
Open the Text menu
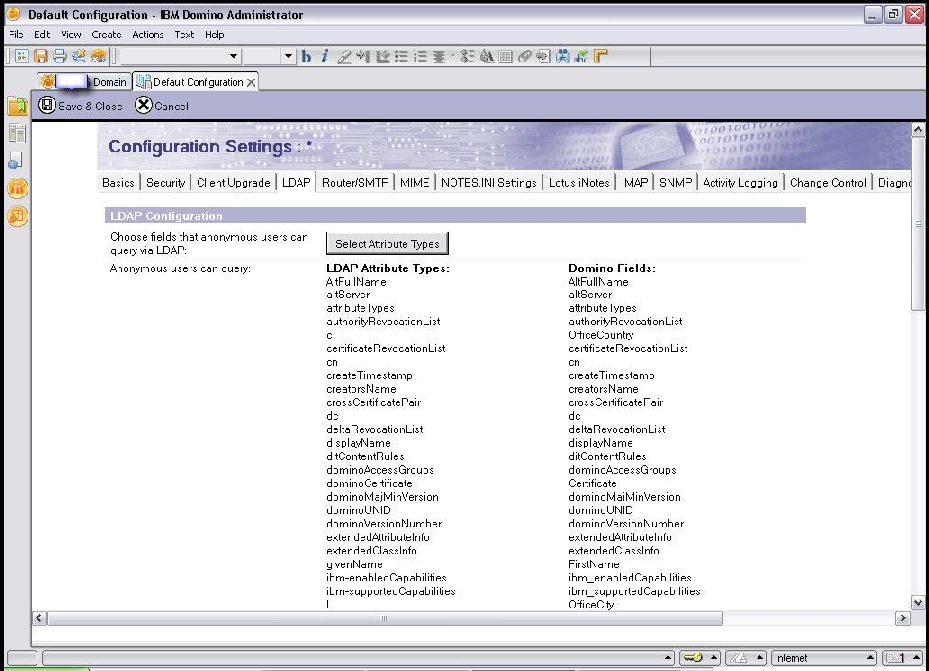pyautogui.click(x=184, y=34)
